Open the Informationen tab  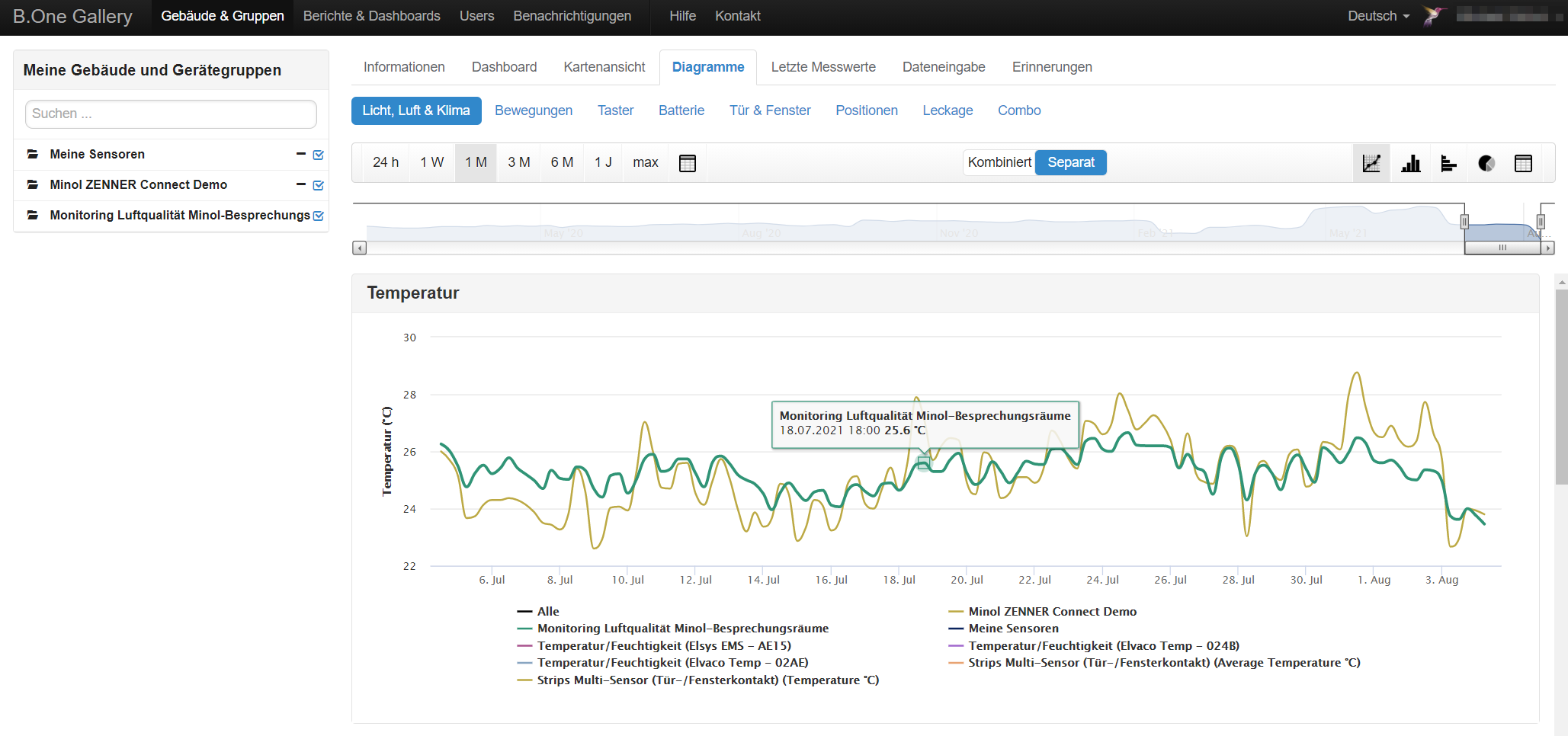pyautogui.click(x=404, y=67)
